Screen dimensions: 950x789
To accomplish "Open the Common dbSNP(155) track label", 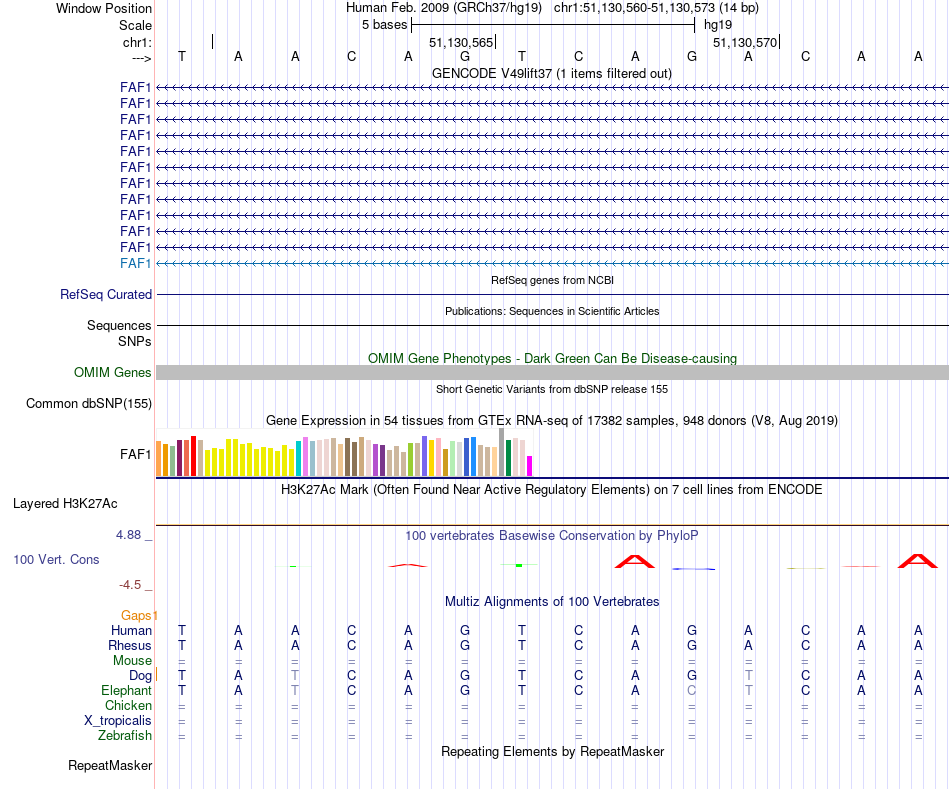I will [x=89, y=404].
